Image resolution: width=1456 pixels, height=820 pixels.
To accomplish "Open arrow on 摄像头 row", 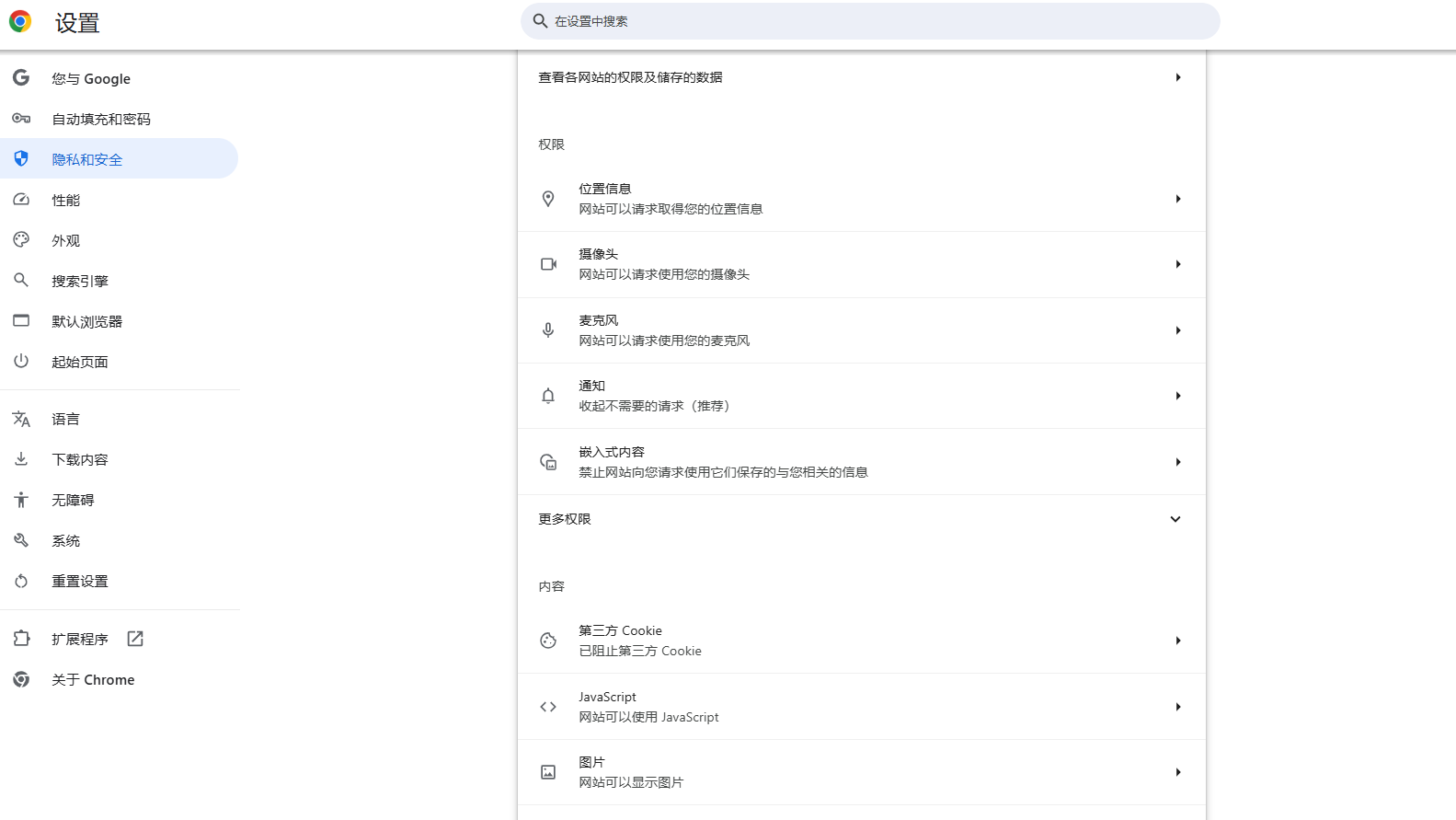I will (1178, 264).
